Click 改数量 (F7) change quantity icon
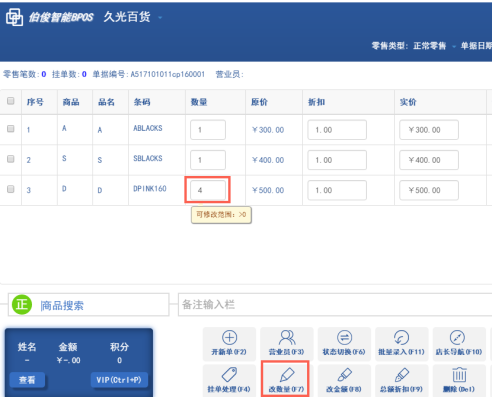This screenshot has height=397, width=492. click(287, 380)
